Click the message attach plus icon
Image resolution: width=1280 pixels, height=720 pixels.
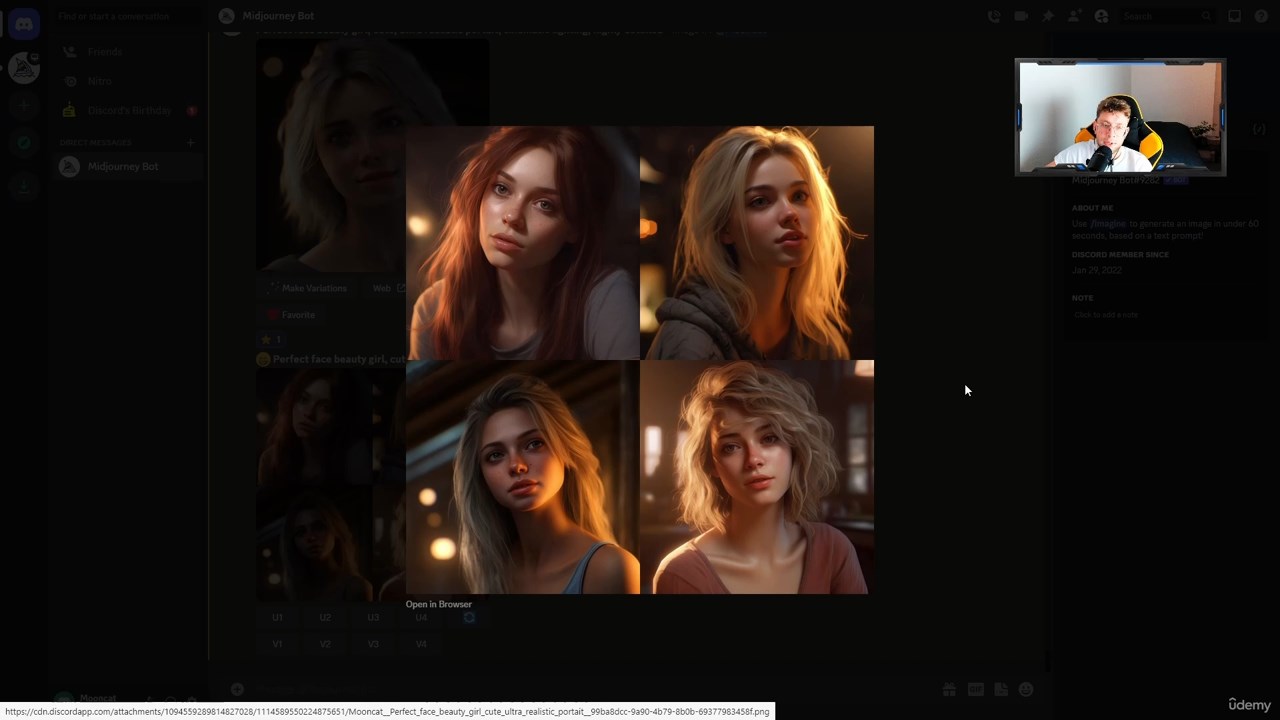click(x=237, y=689)
